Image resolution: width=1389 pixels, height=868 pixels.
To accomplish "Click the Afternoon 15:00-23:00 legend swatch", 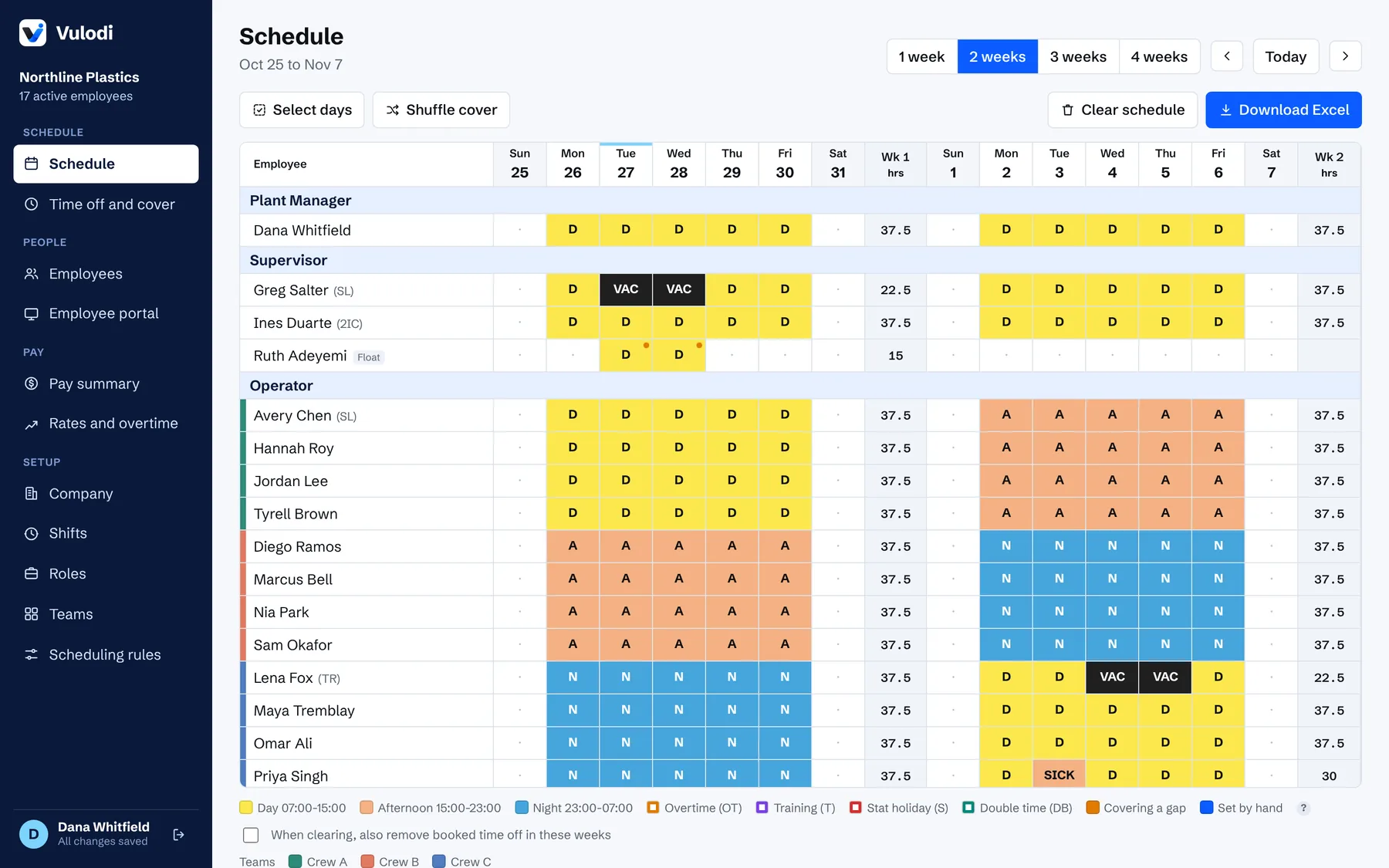I will (x=367, y=808).
